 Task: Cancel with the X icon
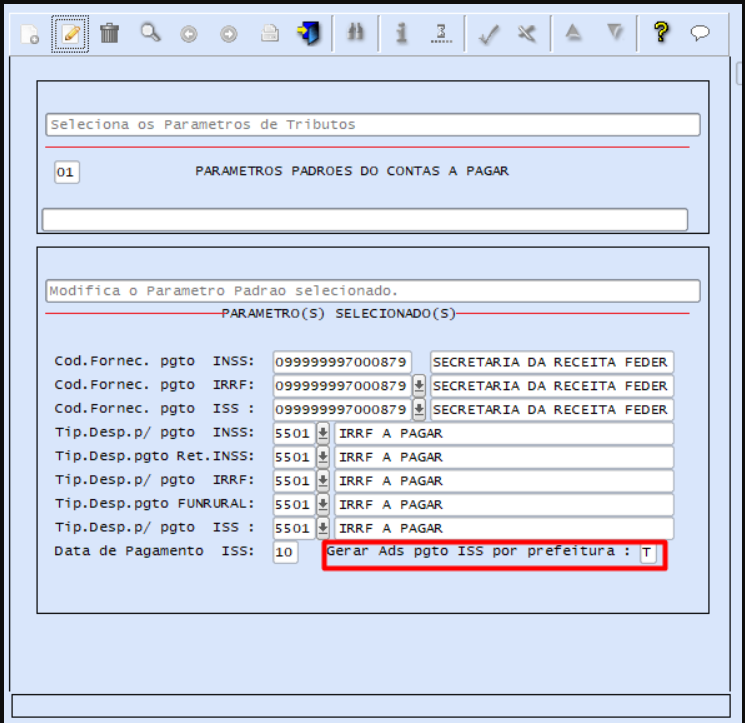(x=527, y=34)
